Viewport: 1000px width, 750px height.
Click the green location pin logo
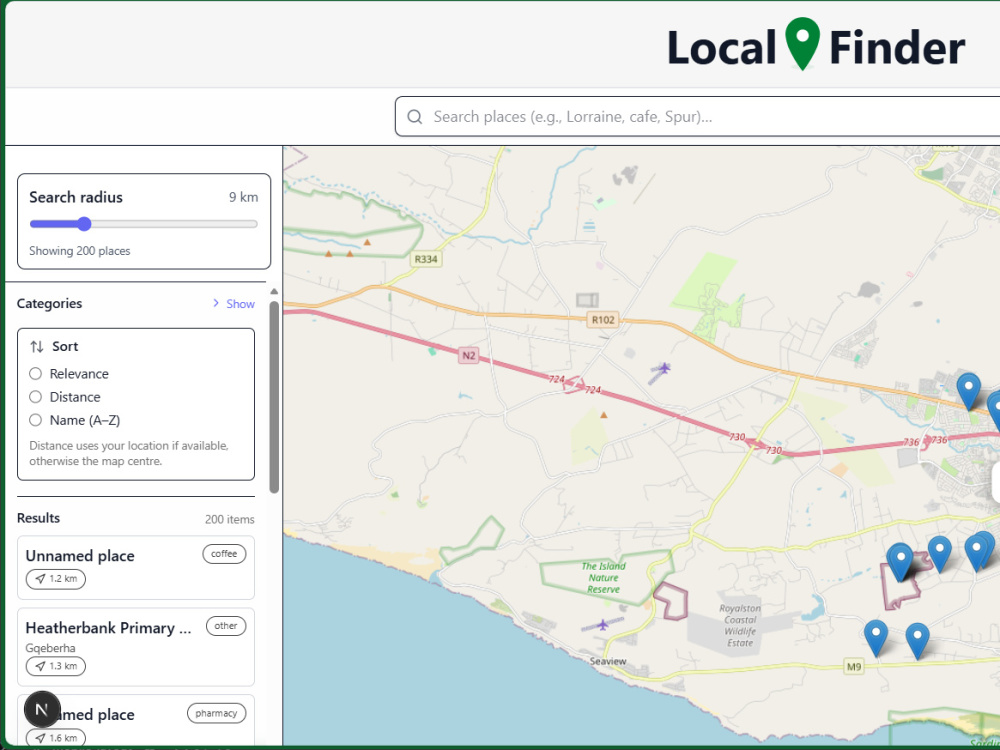(802, 44)
